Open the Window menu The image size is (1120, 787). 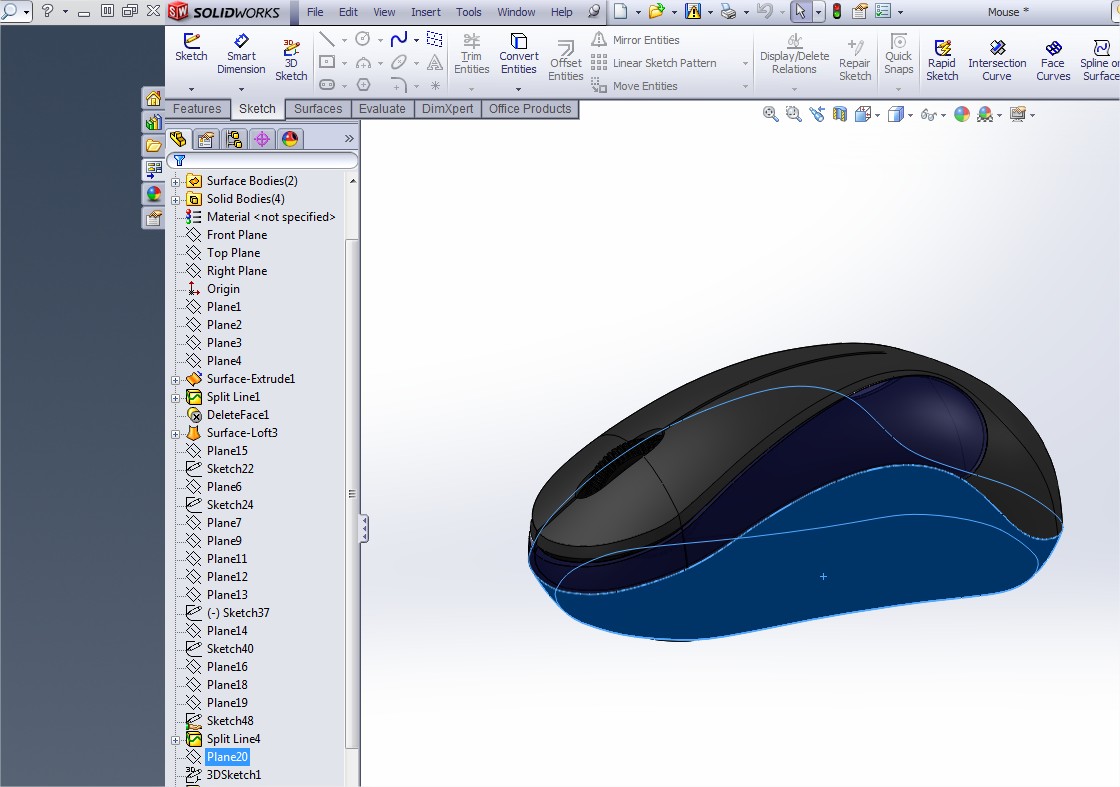click(x=516, y=12)
